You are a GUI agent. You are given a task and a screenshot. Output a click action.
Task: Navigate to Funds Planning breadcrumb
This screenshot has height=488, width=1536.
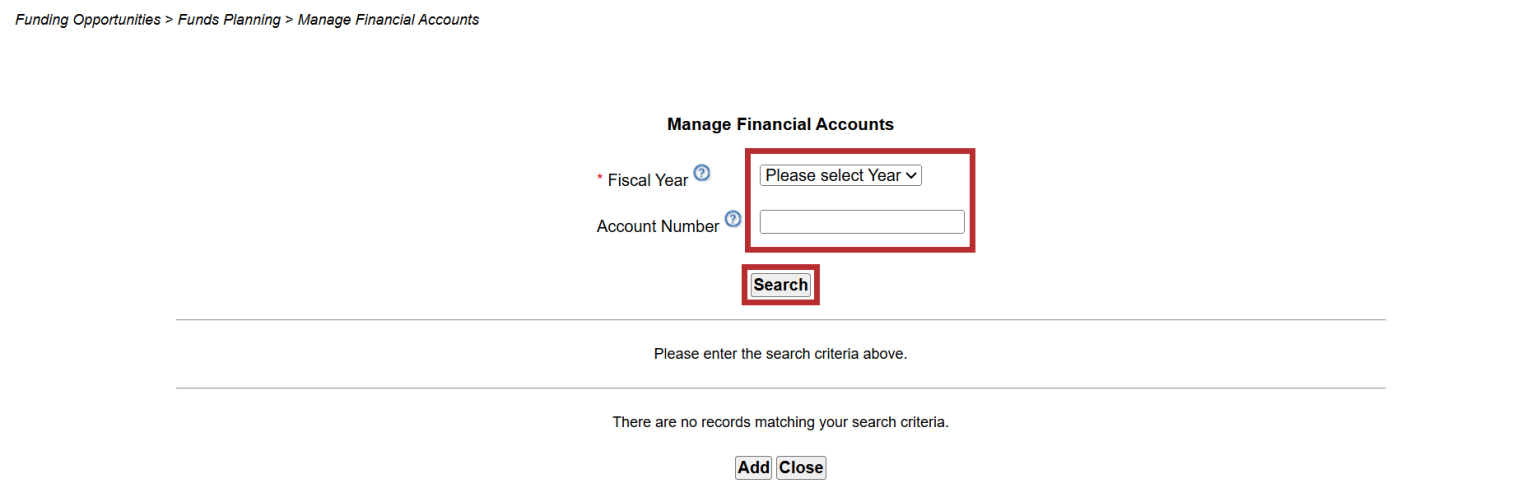pyautogui.click(x=229, y=20)
